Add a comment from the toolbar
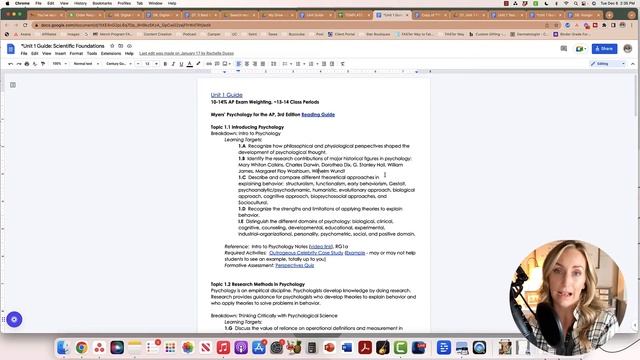This screenshot has height=360, width=640. point(217,64)
